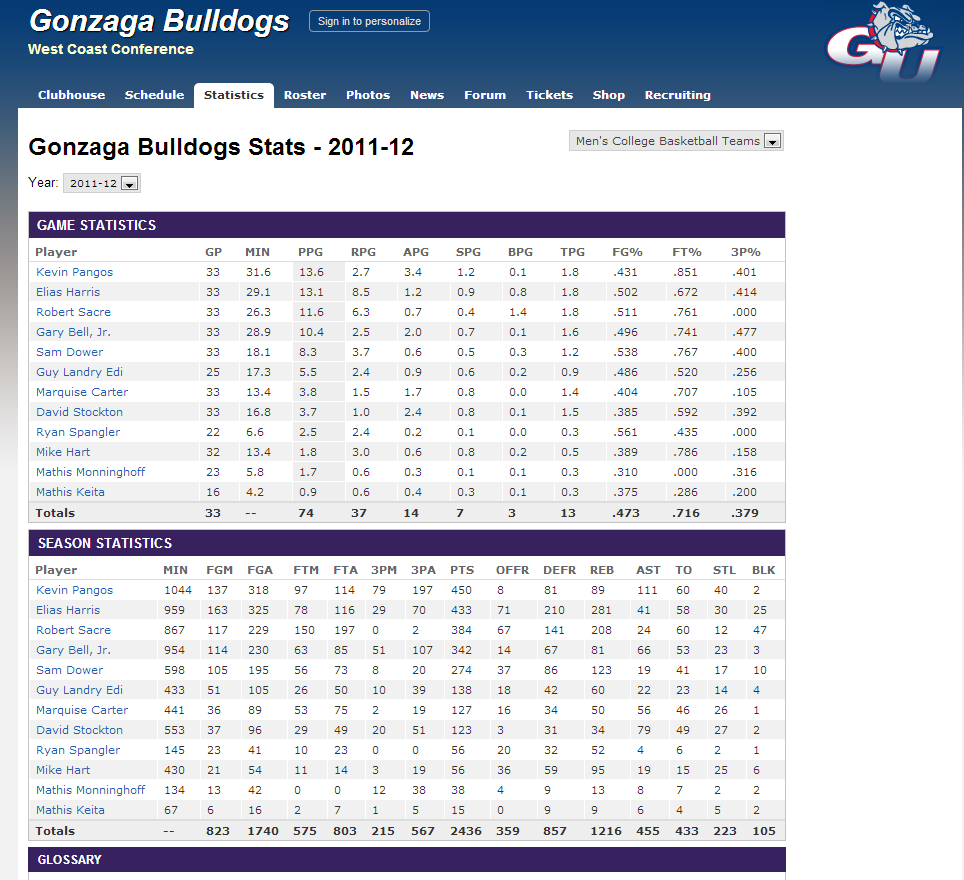Open the Forum tab
This screenshot has height=880, width=964.
484,95
